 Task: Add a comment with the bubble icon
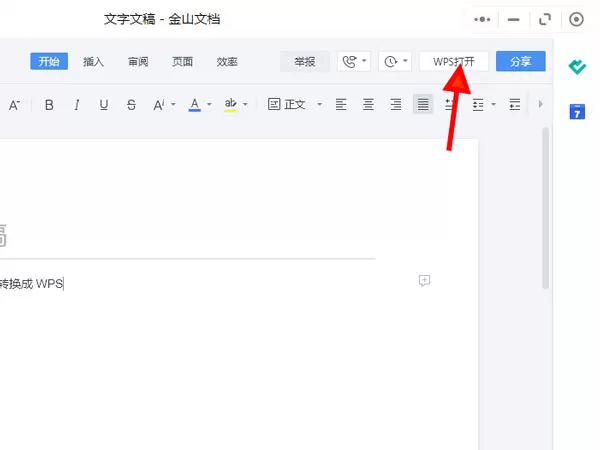click(424, 280)
